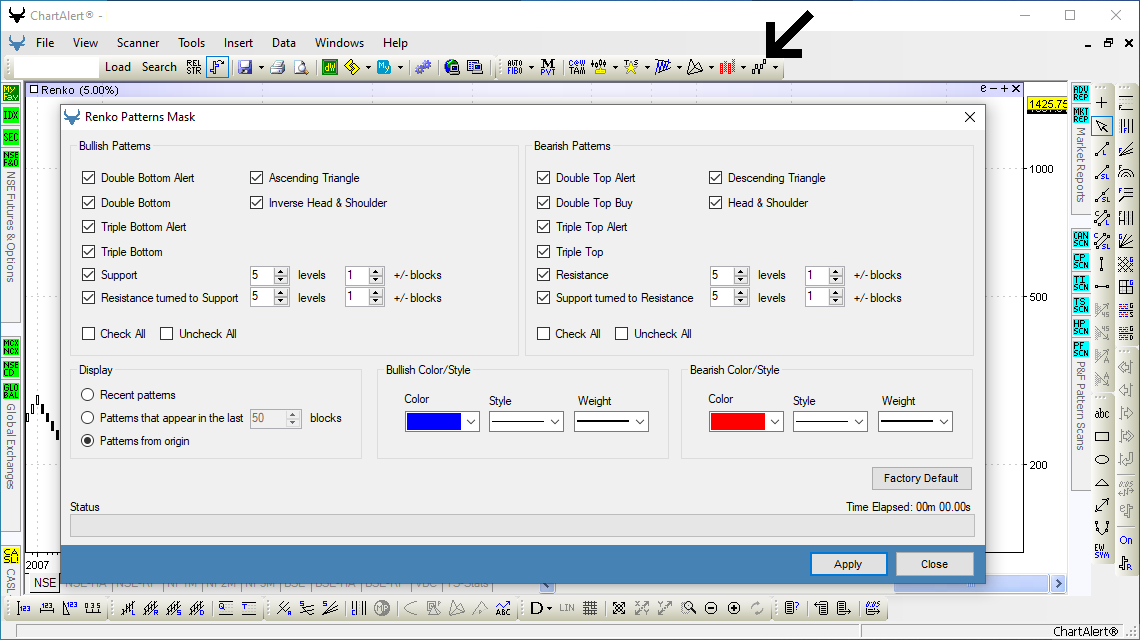Click the green IDX icon in left sidebar
The image size is (1140, 640).
tap(10, 115)
